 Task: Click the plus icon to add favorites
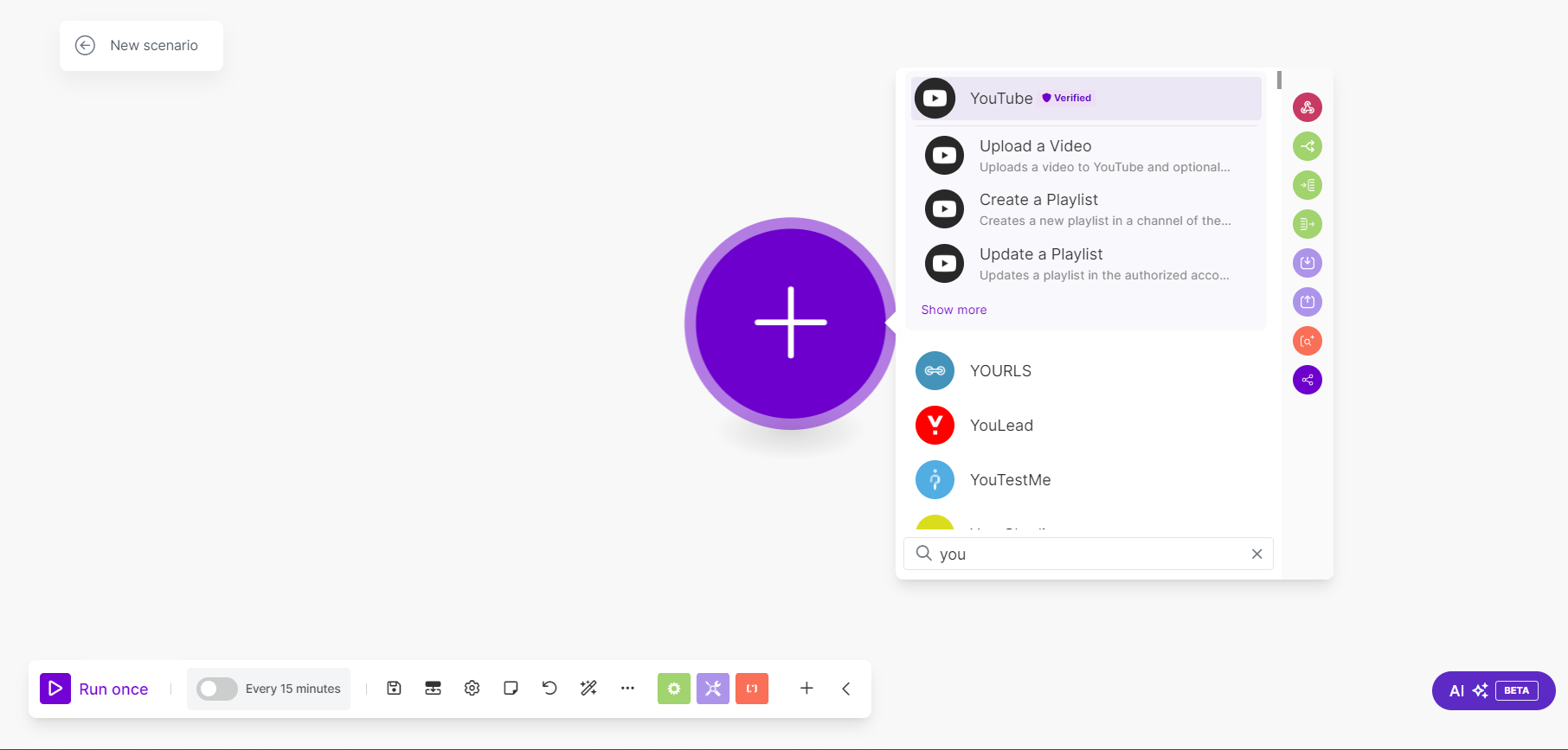(x=806, y=689)
